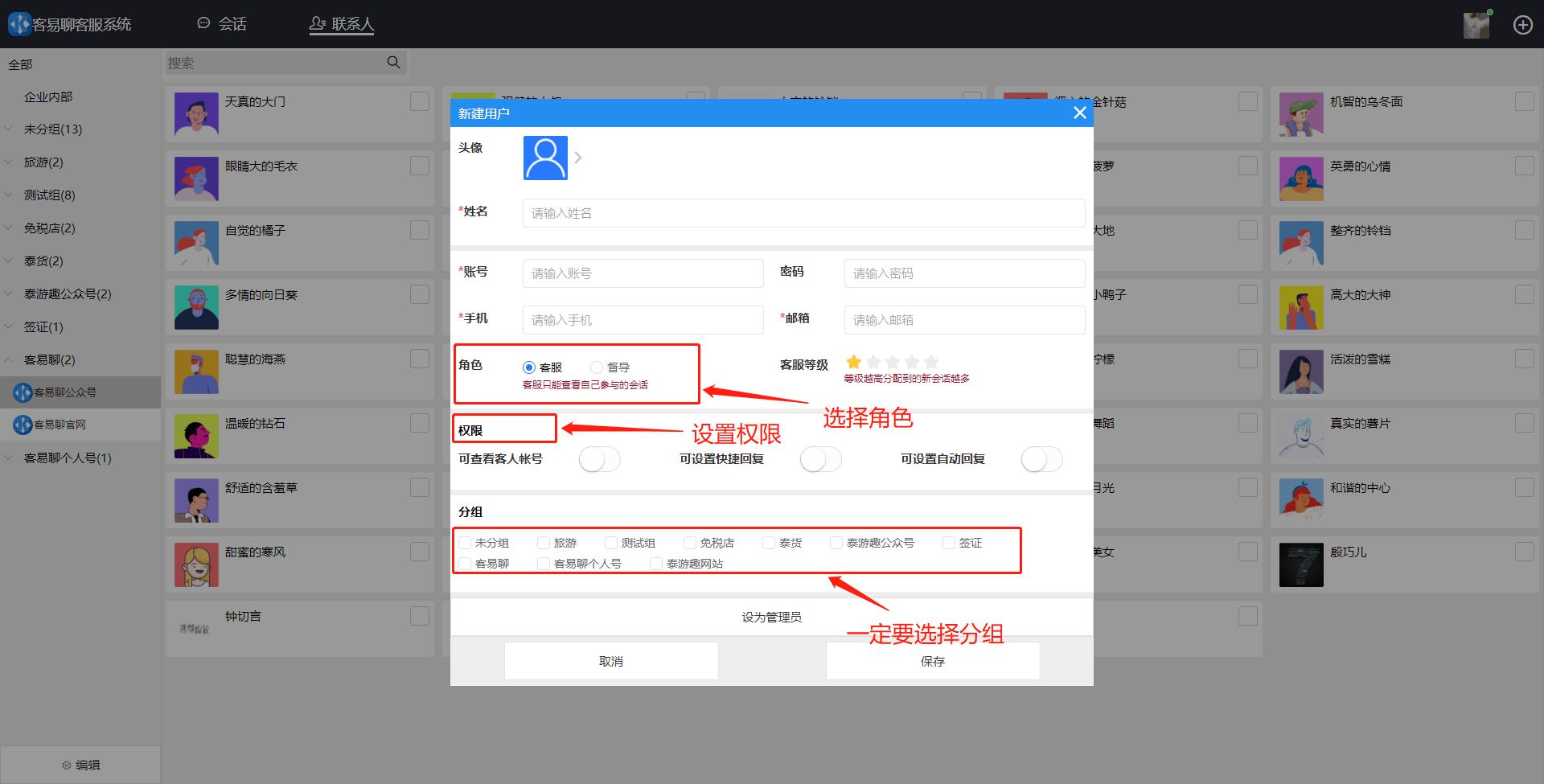Collapse the 客易聊(2) group in sidebar
The width and height of the screenshot is (1544, 784).
point(8,359)
